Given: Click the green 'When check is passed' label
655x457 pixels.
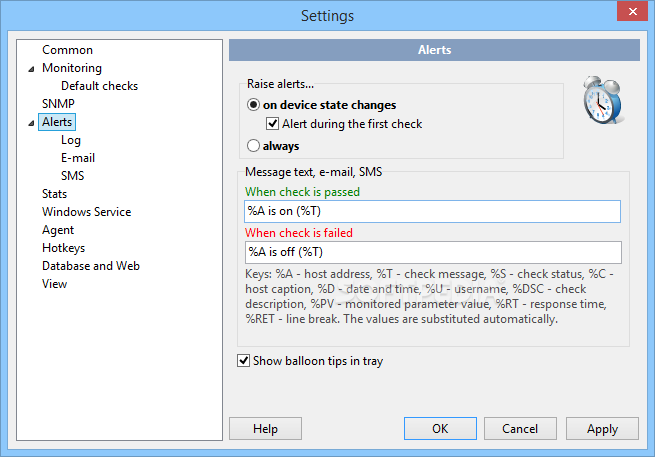Looking at the screenshot, I should click(302, 192).
